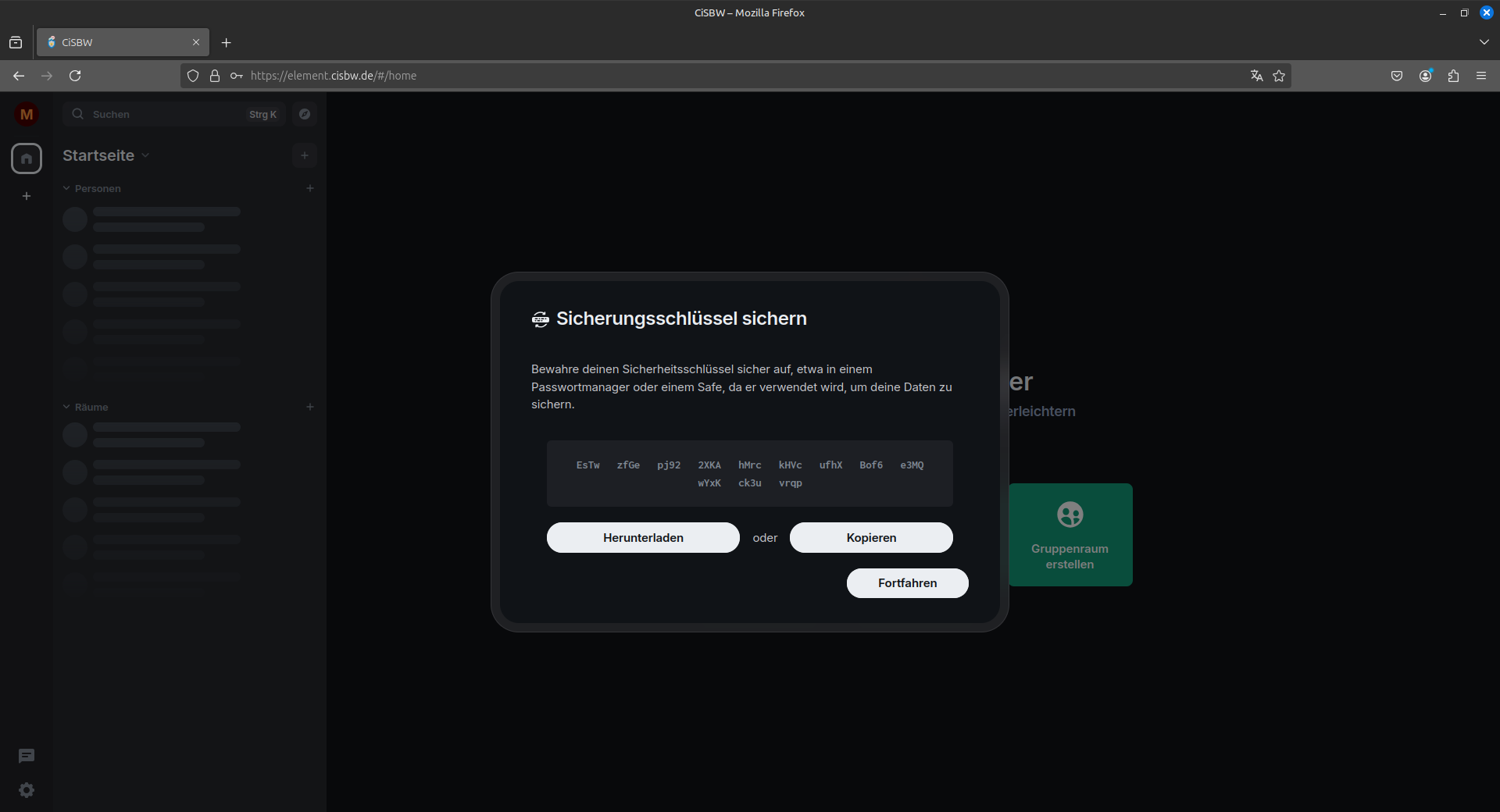Open user avatar menu M
This screenshot has width=1500, height=812.
click(27, 114)
